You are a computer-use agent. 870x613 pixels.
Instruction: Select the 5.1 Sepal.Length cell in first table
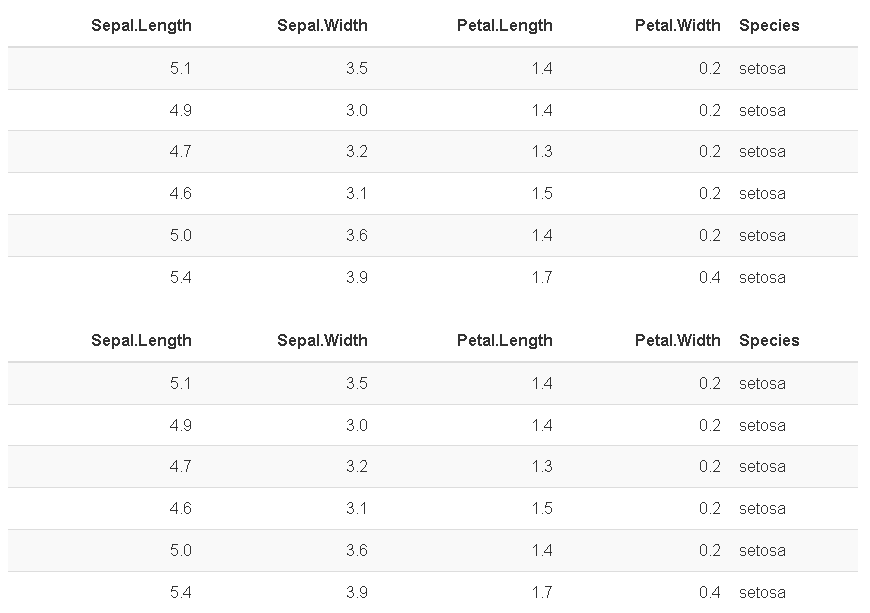pyautogui.click(x=181, y=68)
